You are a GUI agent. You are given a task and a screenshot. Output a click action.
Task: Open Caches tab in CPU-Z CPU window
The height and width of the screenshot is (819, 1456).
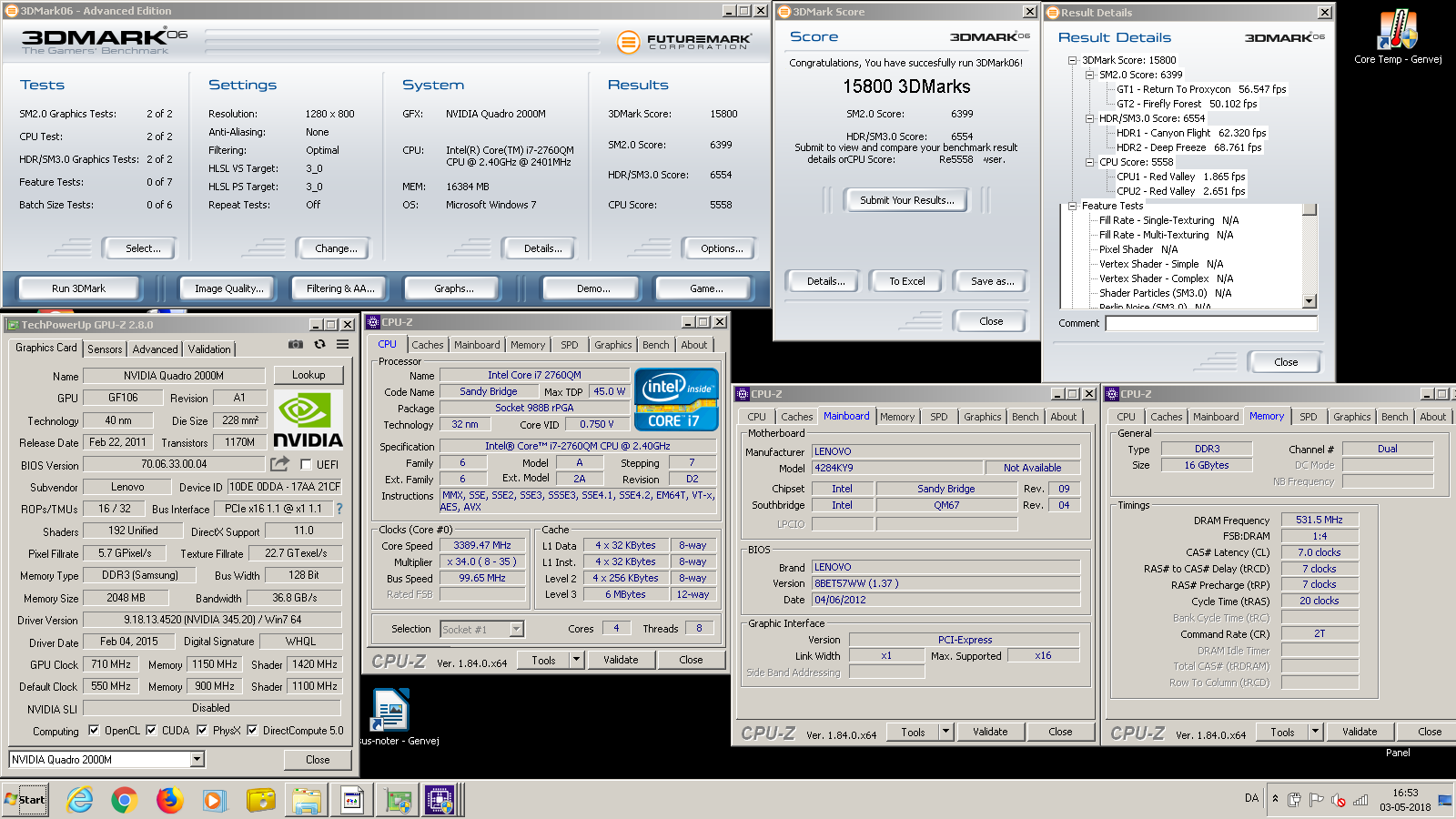click(x=427, y=345)
